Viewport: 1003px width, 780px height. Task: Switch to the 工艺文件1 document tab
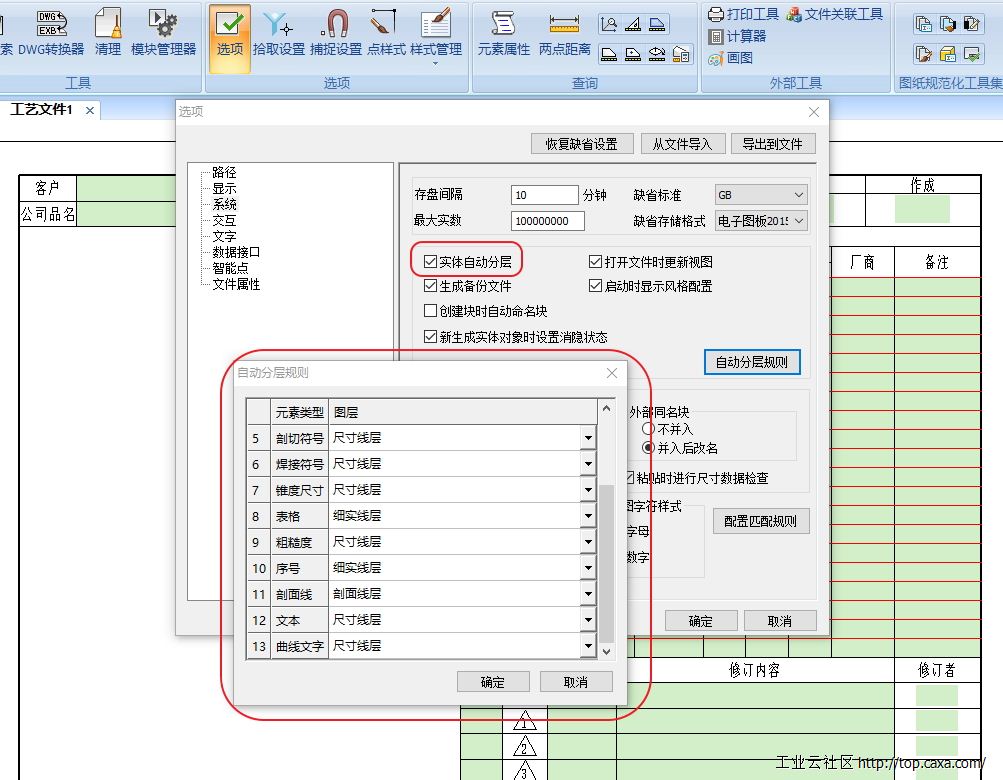[41, 110]
